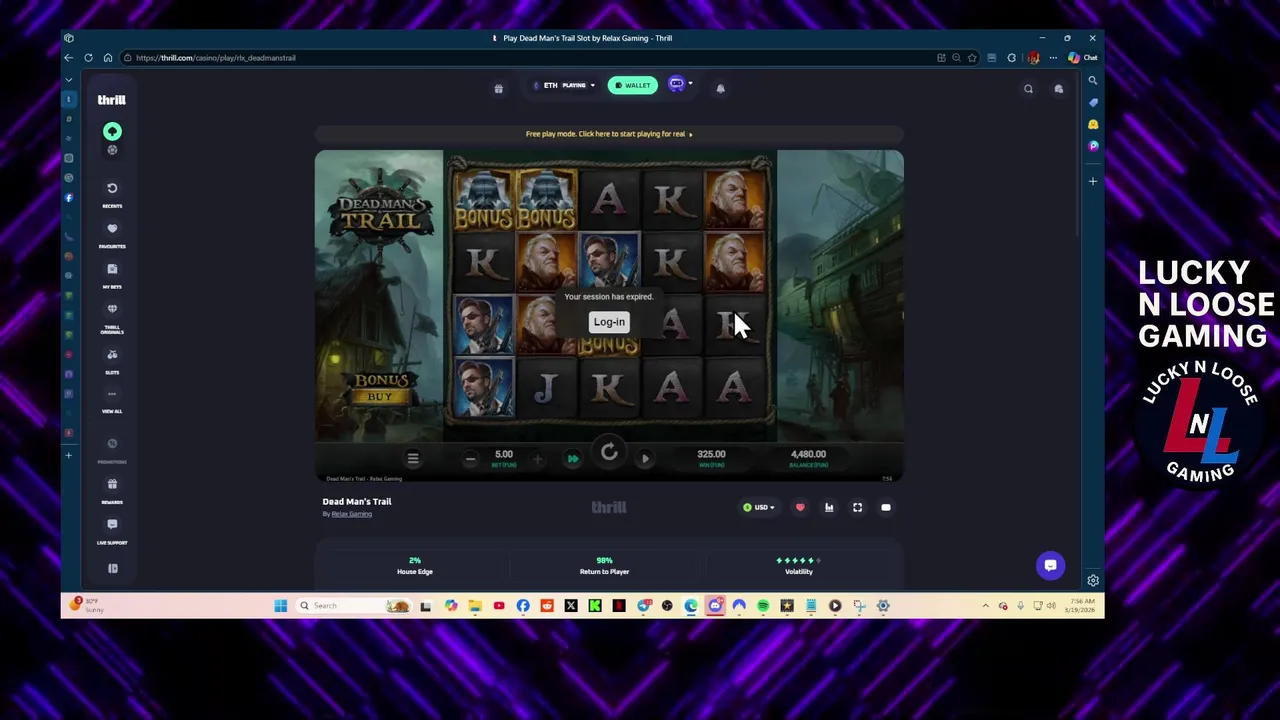Open the Wallet button
This screenshot has width=1280, height=720.
633,85
